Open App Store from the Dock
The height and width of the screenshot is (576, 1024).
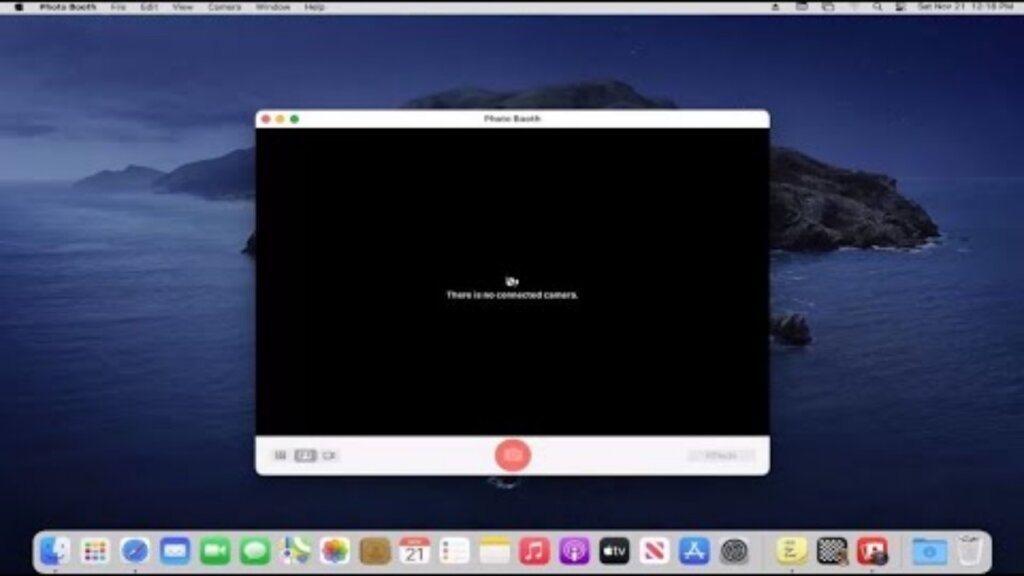pyautogui.click(x=694, y=551)
